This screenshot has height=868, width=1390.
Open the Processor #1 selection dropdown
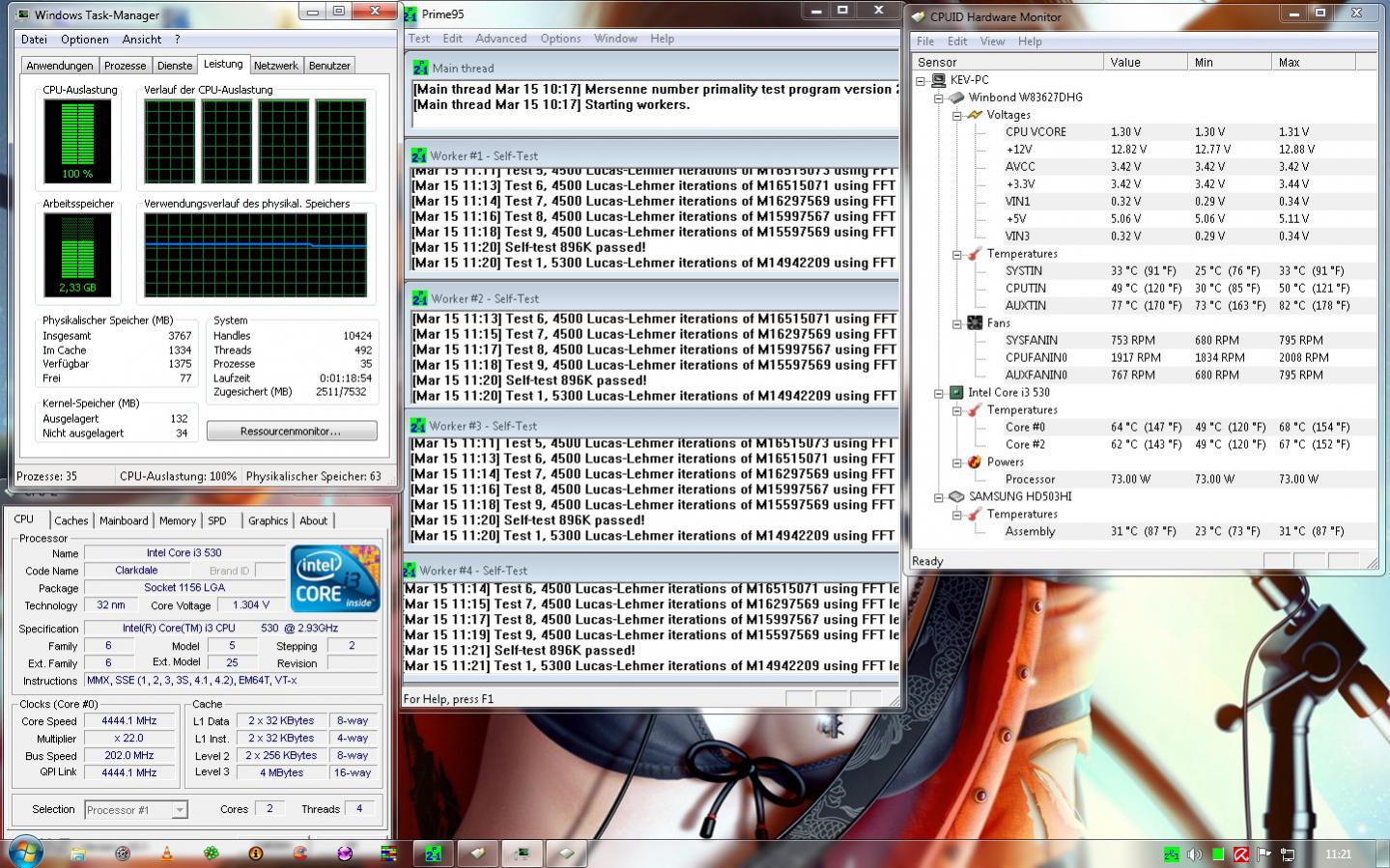179,810
